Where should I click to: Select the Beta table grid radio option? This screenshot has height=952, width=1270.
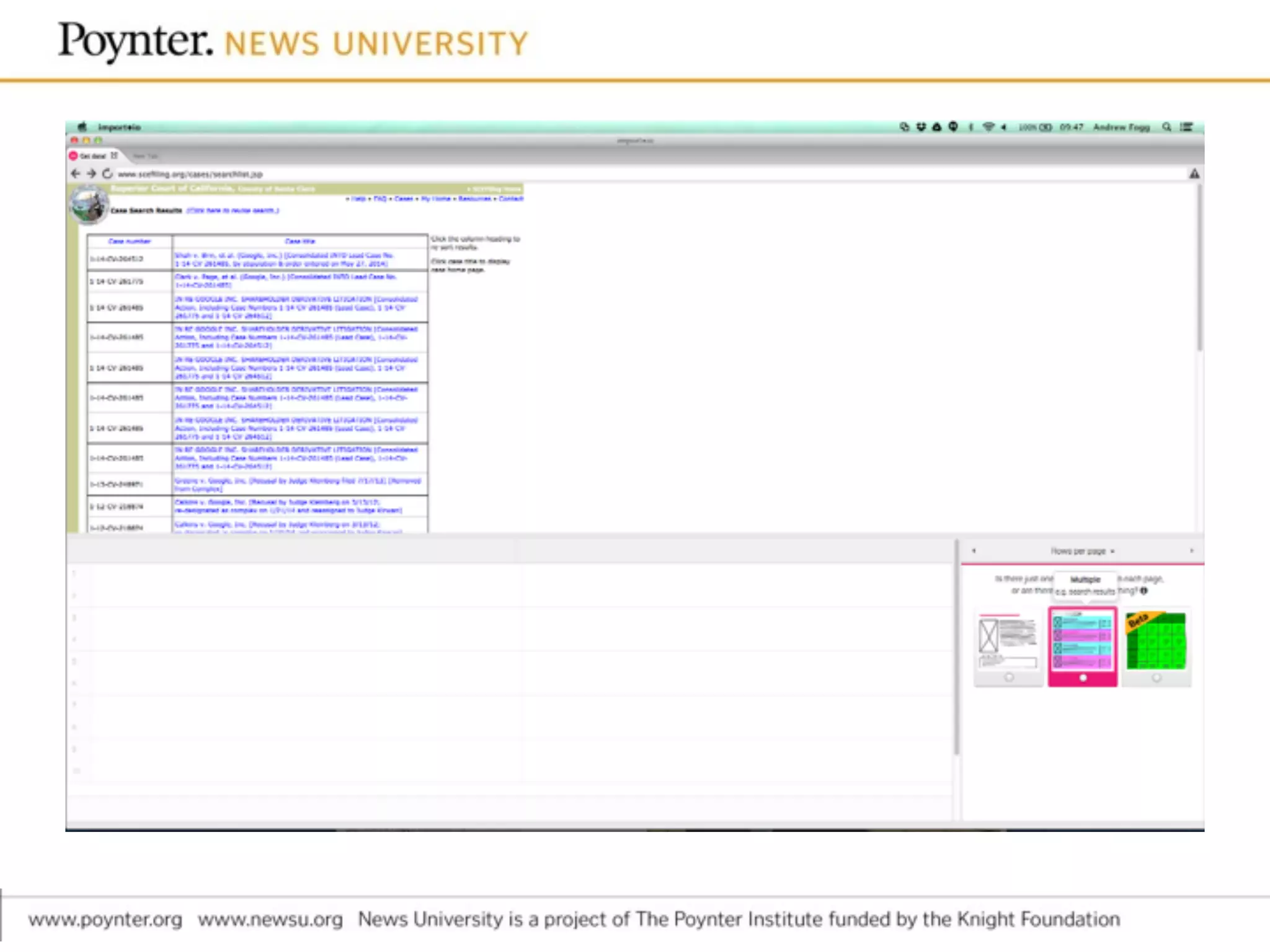pyautogui.click(x=1157, y=678)
